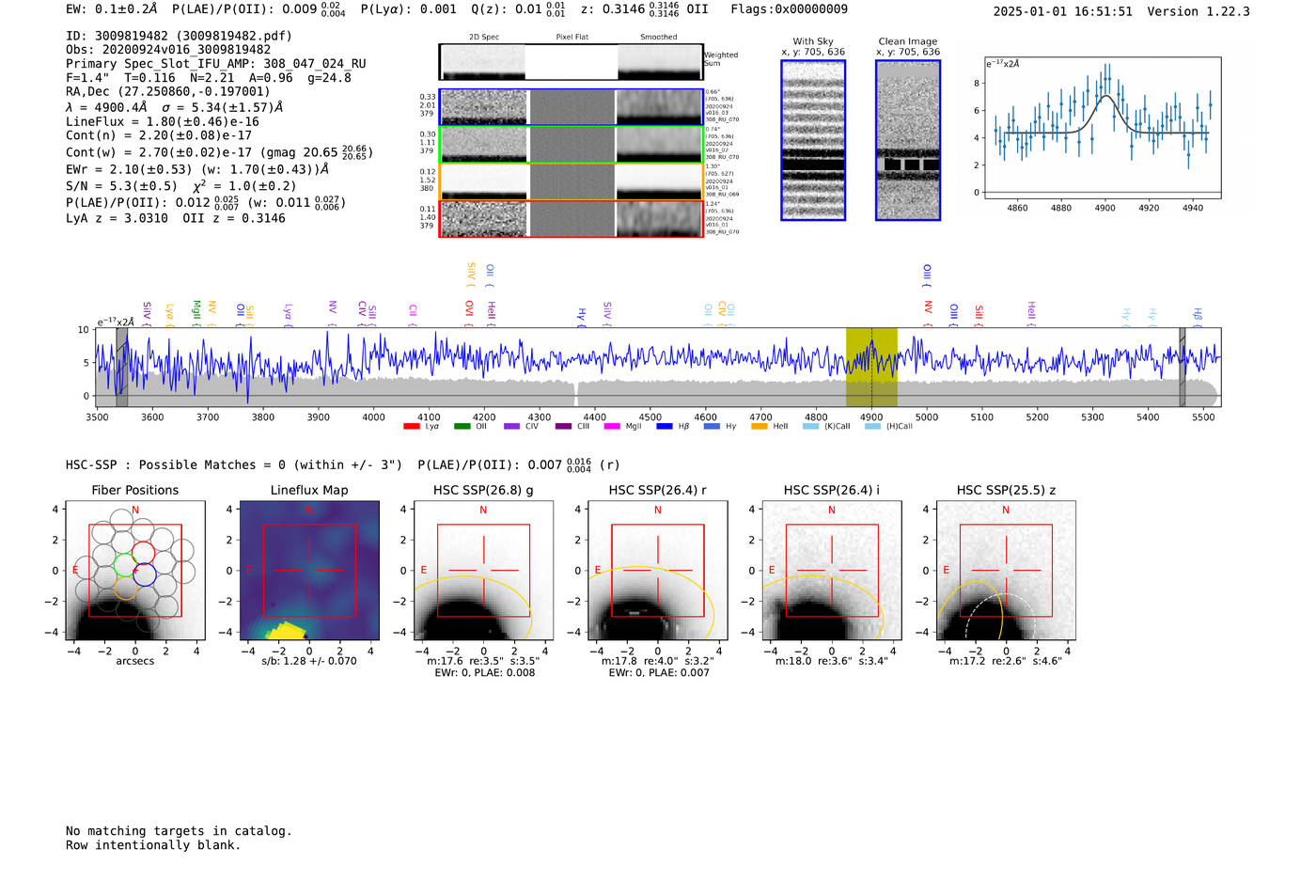1316x896 pixels.
Task: Click the Obs: 20200924v016_3009819482 line
Action: point(168,49)
